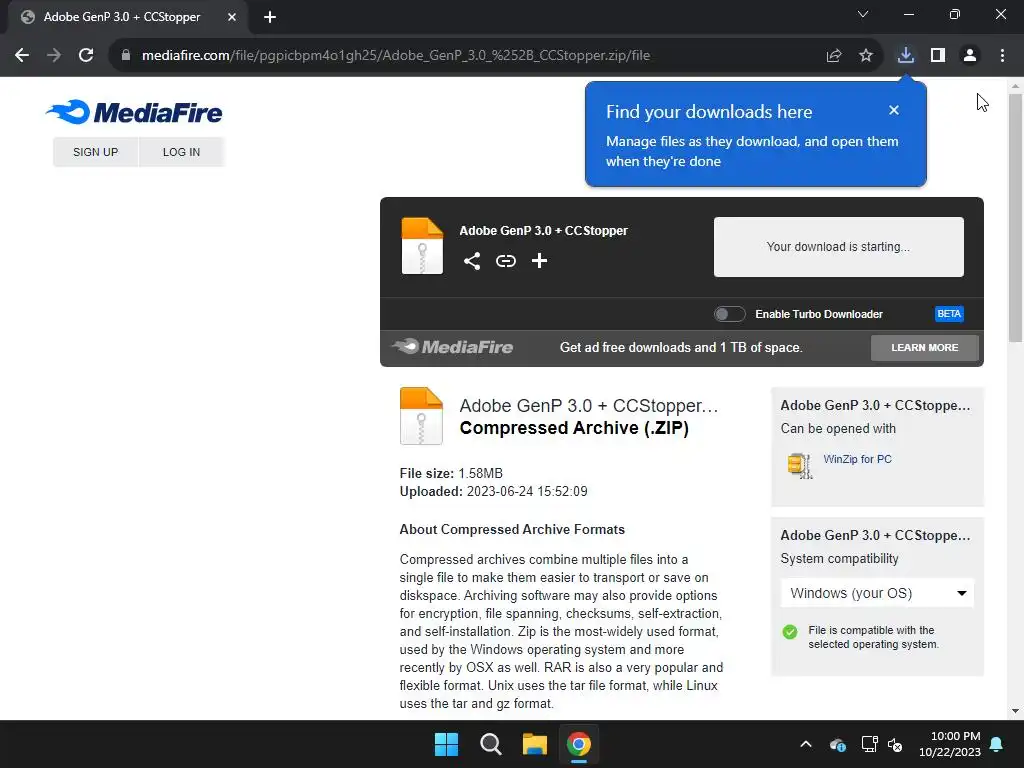Open the tab search chevron

863,14
